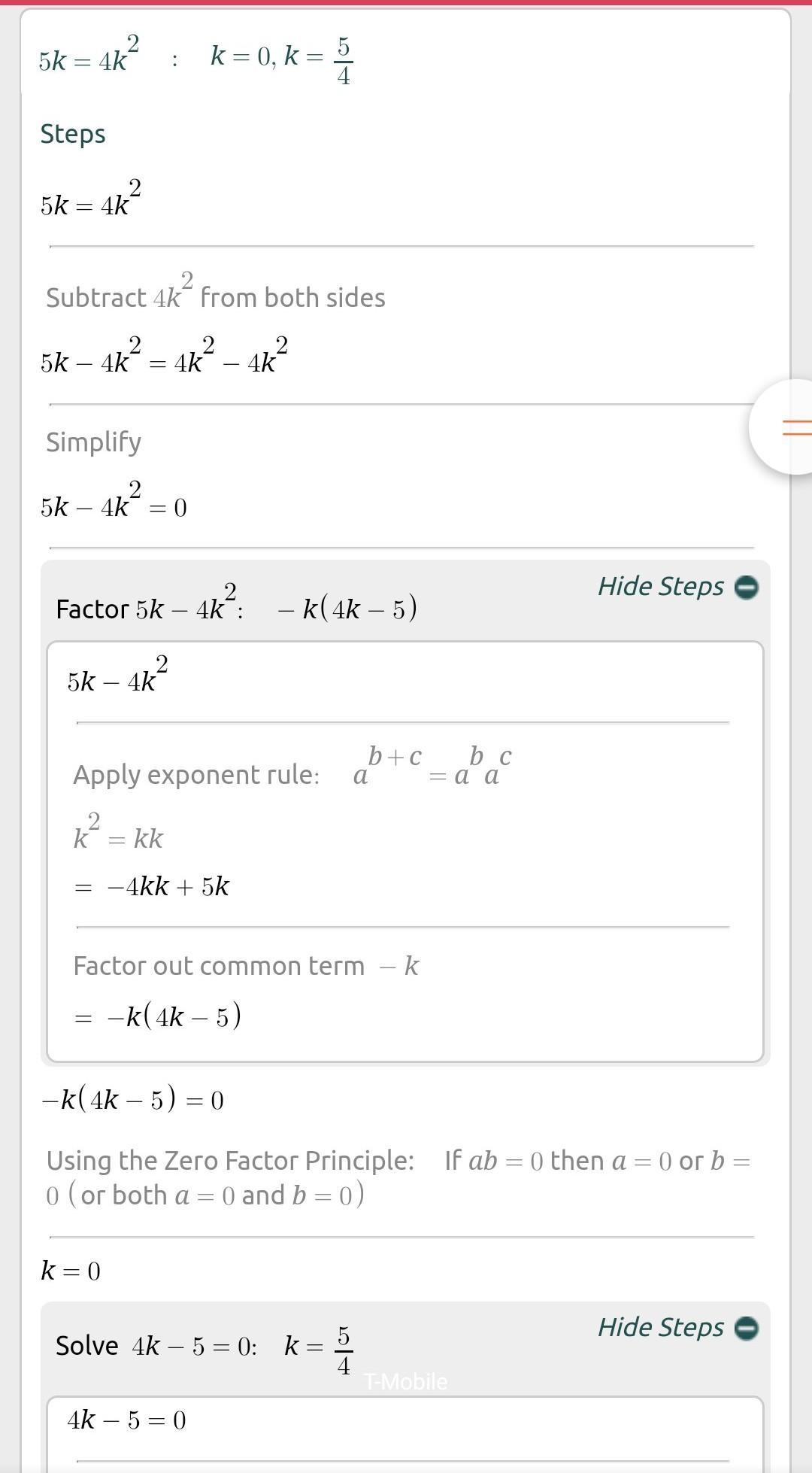Screen dimensions: 812x1473
Task: Click minus icon in Factor section
Action: click(746, 587)
